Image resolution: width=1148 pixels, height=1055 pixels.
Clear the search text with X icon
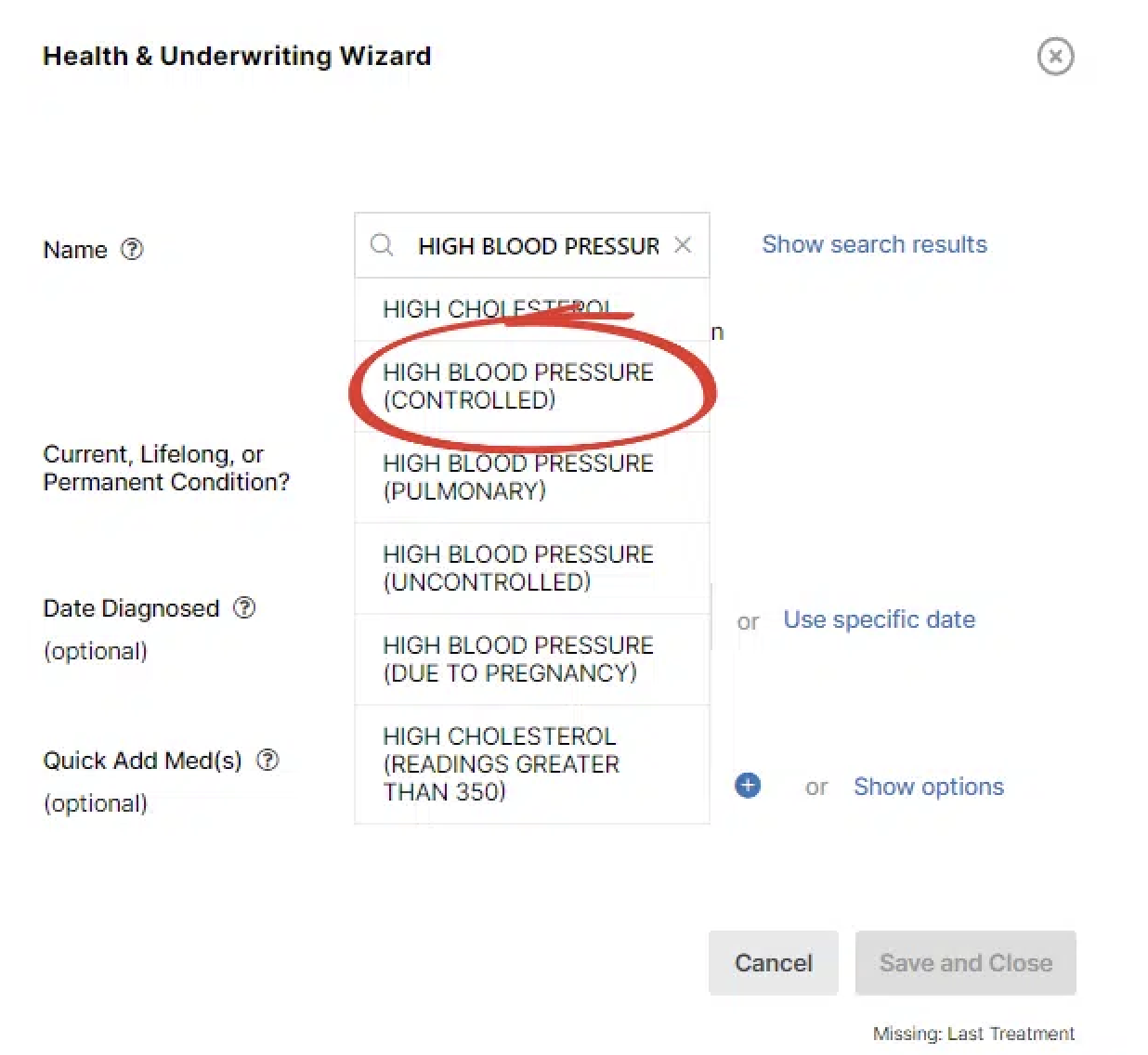[x=683, y=245]
